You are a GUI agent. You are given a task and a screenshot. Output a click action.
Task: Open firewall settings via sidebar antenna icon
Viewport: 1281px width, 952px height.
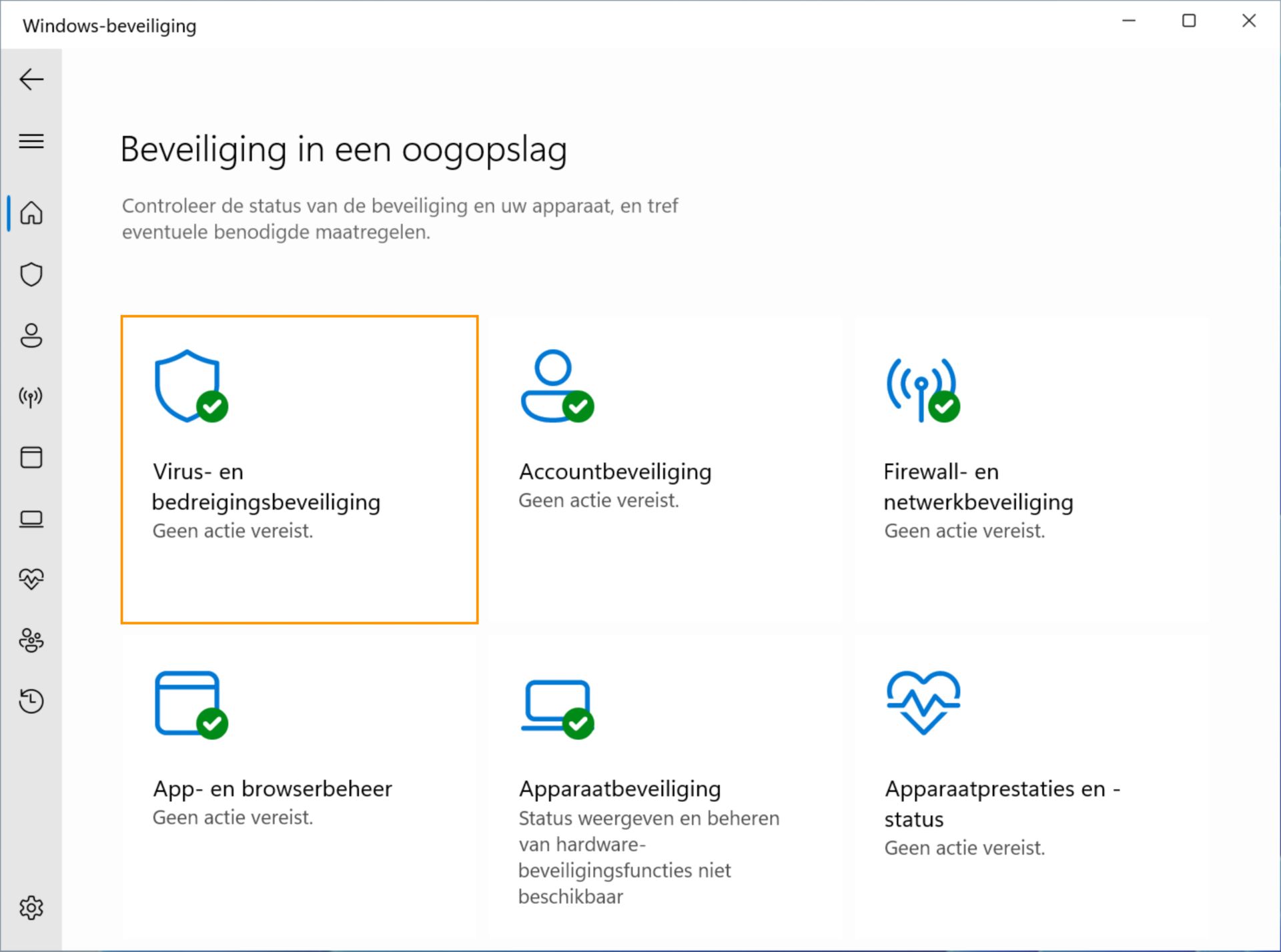pyautogui.click(x=31, y=397)
